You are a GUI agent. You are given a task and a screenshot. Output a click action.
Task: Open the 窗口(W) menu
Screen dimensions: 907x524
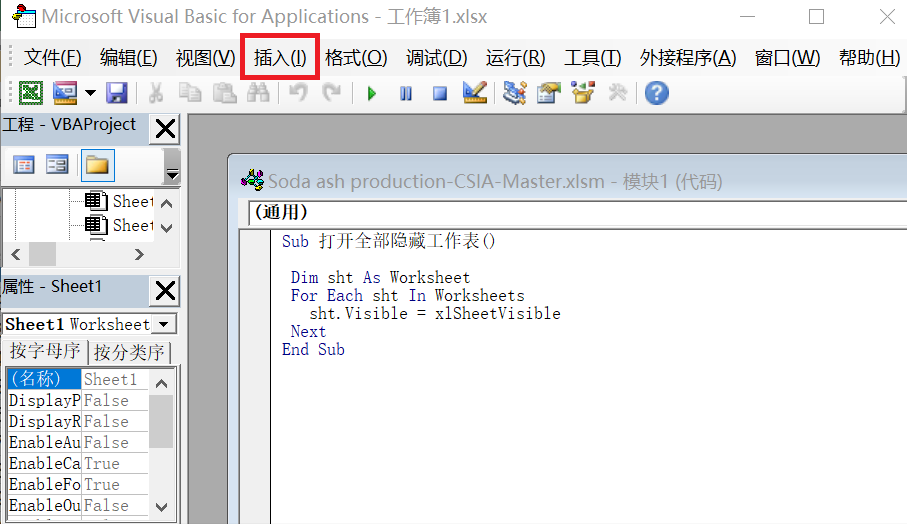pos(787,58)
